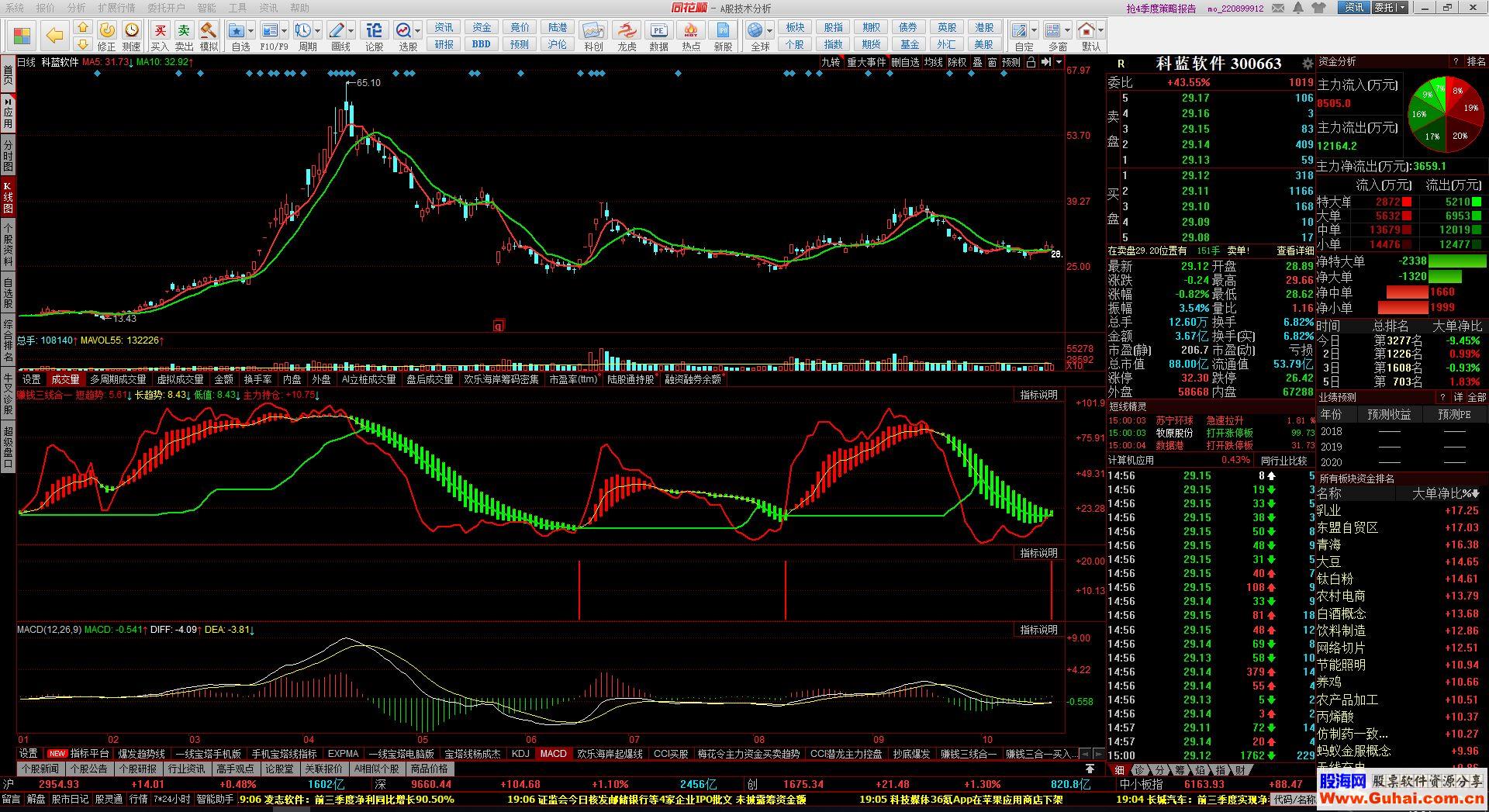The height and width of the screenshot is (812, 1489).
Task: Toggle 除权 ex-rights adjustment on chart
Action: (957, 62)
